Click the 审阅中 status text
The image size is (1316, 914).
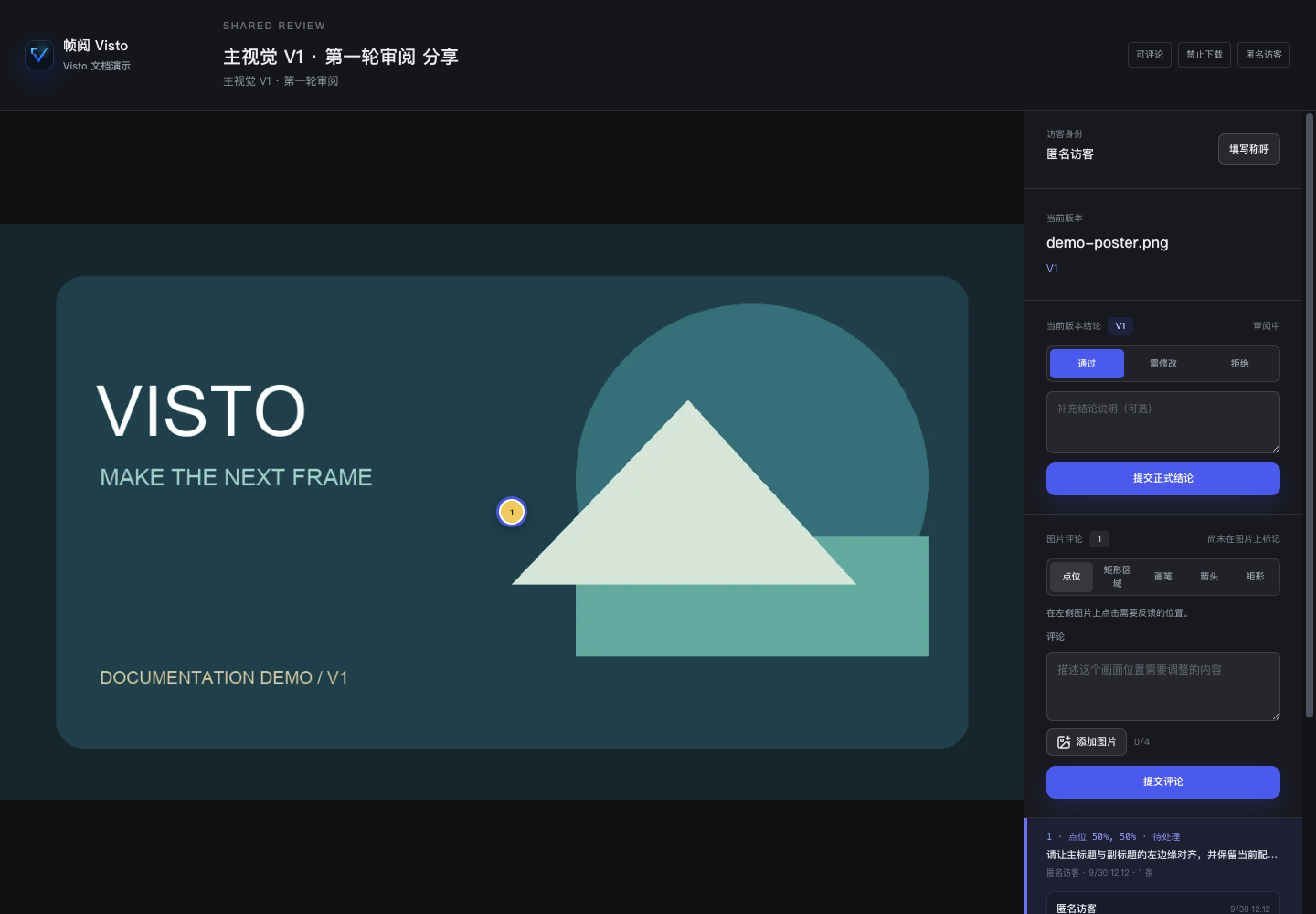(1267, 326)
